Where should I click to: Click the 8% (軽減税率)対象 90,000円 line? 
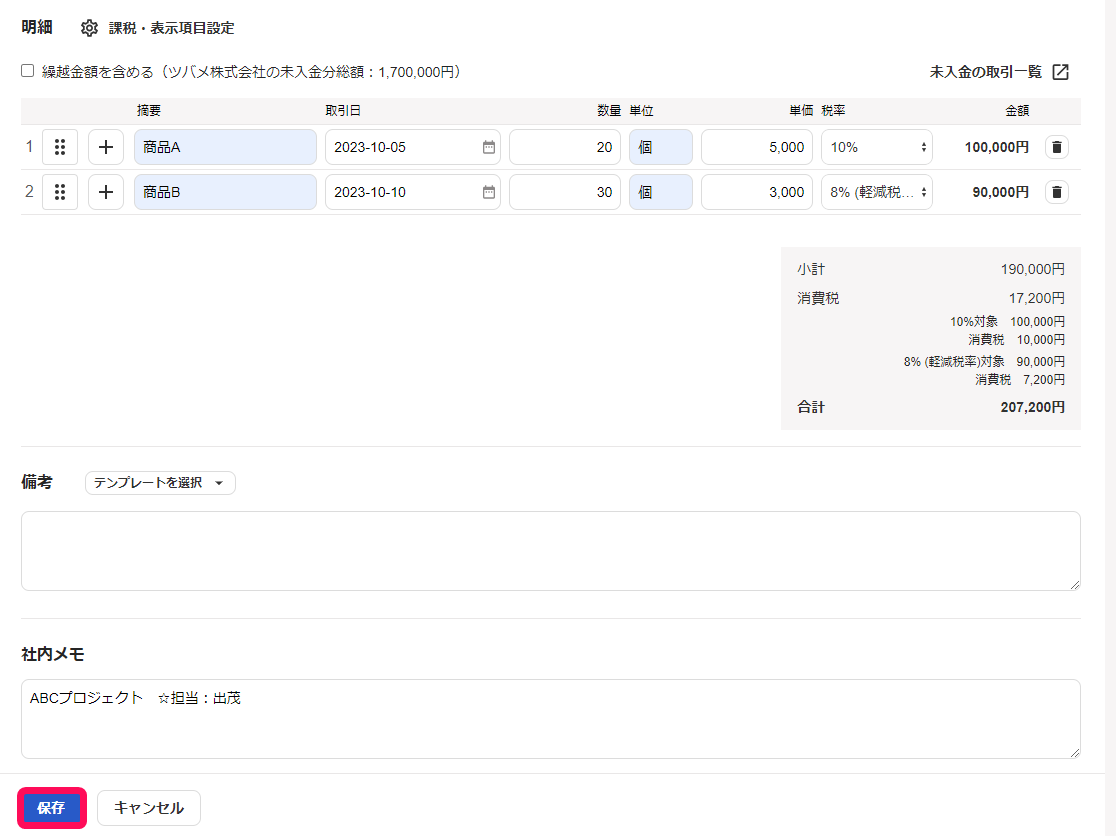[x=984, y=361]
